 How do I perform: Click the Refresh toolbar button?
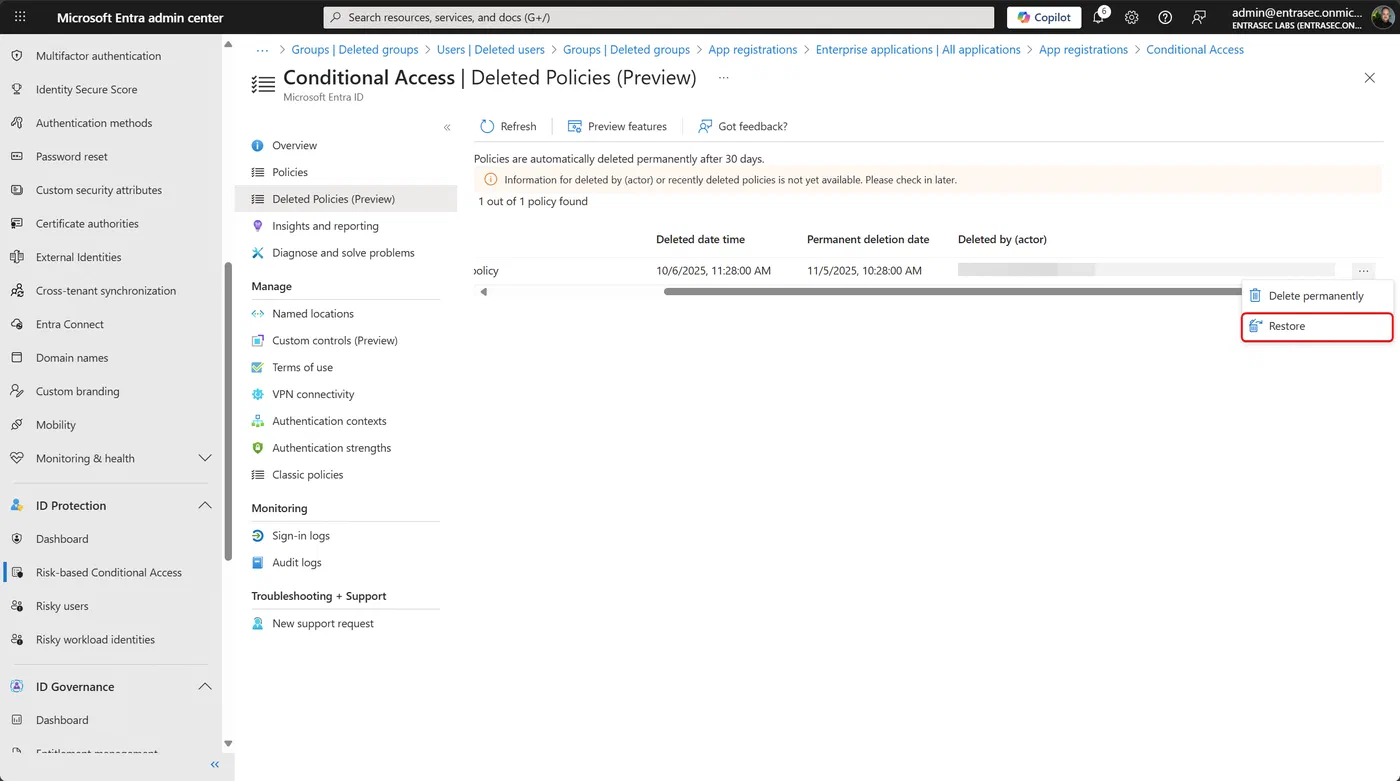click(x=508, y=126)
